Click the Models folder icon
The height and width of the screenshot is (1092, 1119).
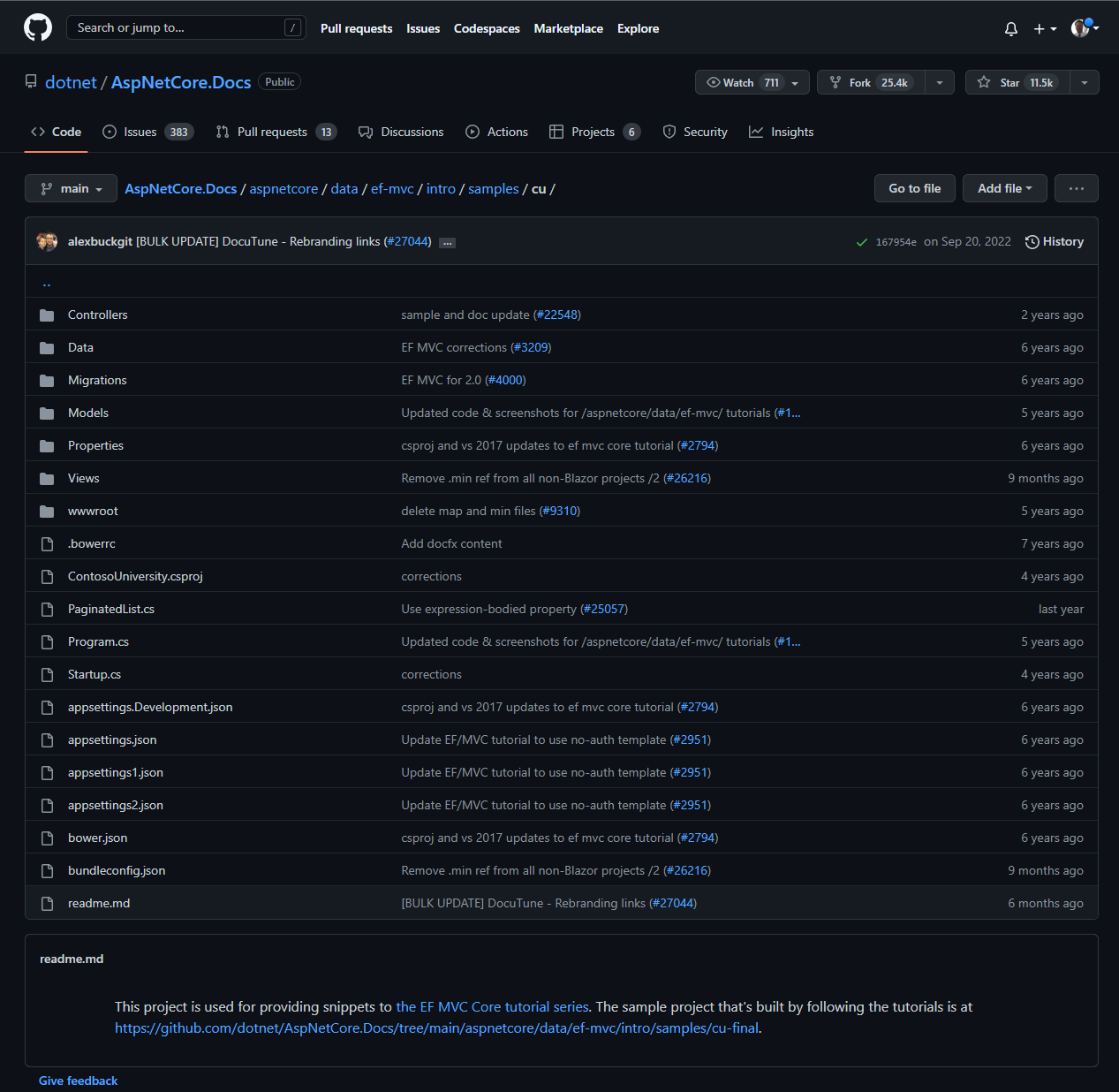pos(47,413)
